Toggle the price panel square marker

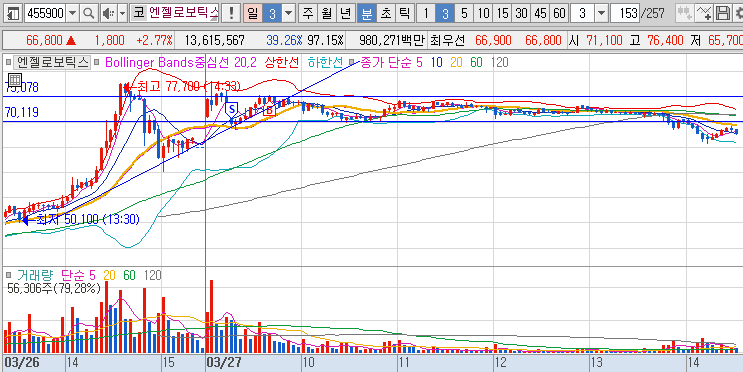[8, 62]
